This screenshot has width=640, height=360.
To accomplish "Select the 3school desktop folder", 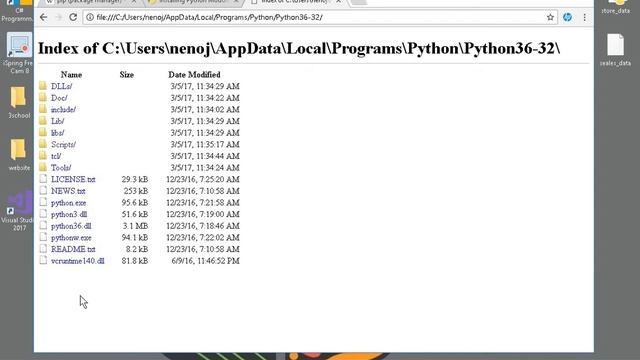I will pyautogui.click(x=18, y=102).
